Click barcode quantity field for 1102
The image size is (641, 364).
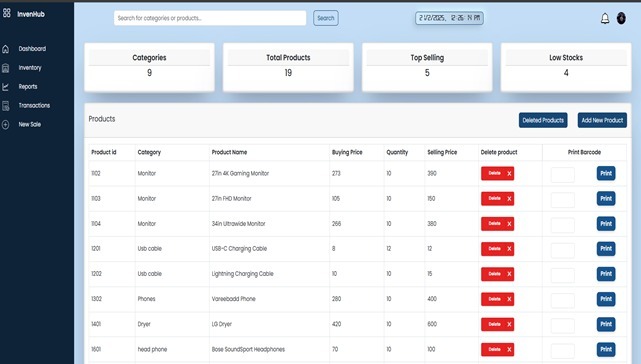563,175
